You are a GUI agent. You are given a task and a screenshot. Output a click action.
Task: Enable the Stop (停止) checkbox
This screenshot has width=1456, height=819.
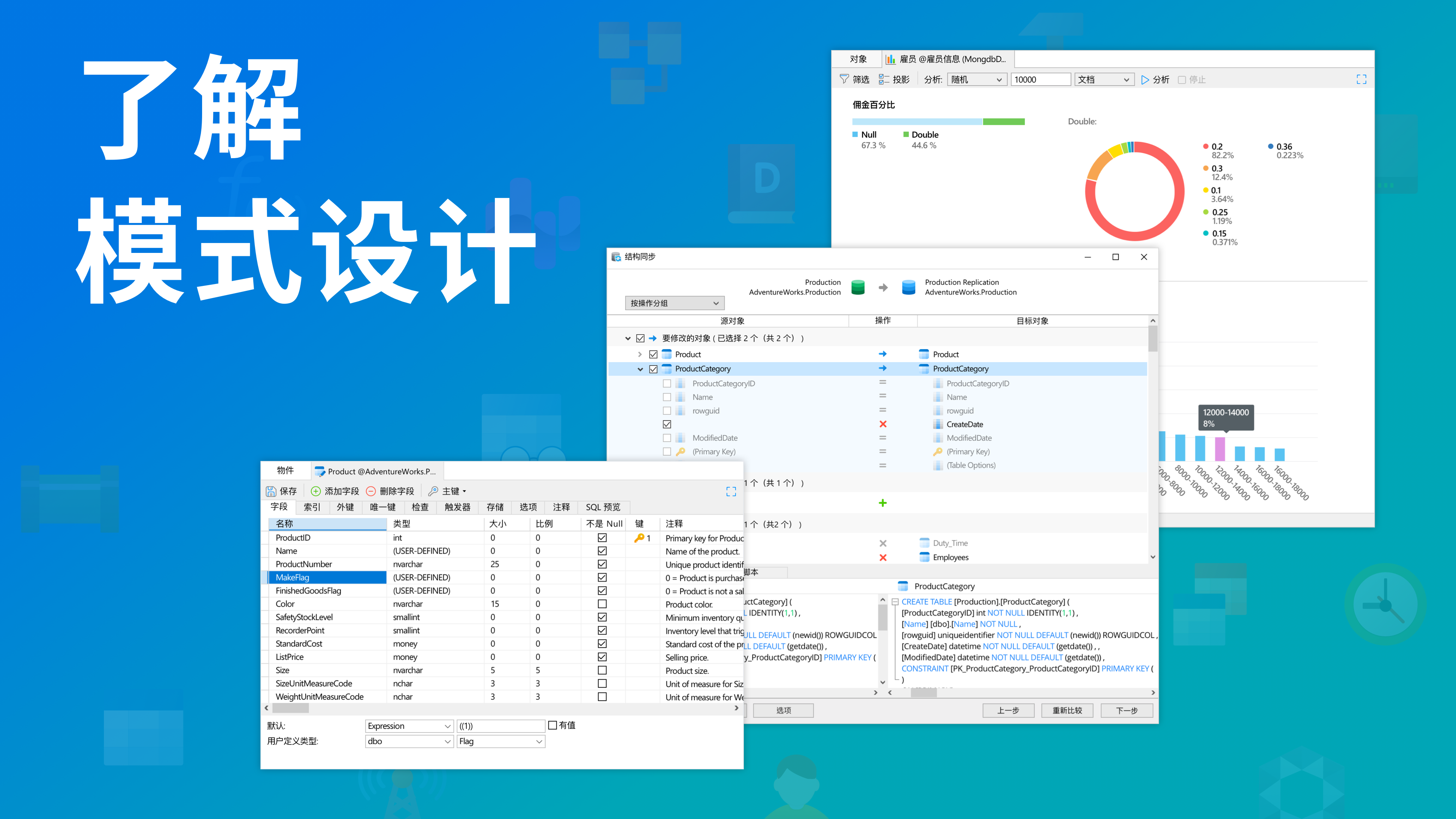point(1181,80)
